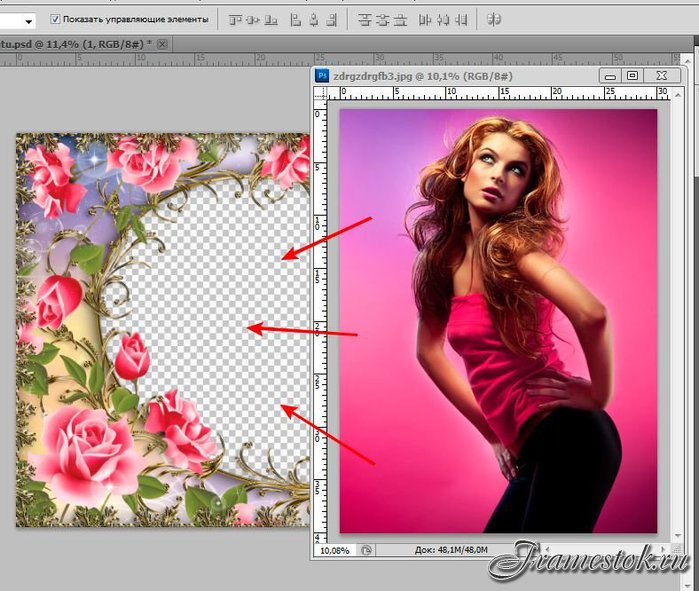
Task: Toggle the 'Показать управляющие элементы' checkbox
Action: [x=55, y=19]
